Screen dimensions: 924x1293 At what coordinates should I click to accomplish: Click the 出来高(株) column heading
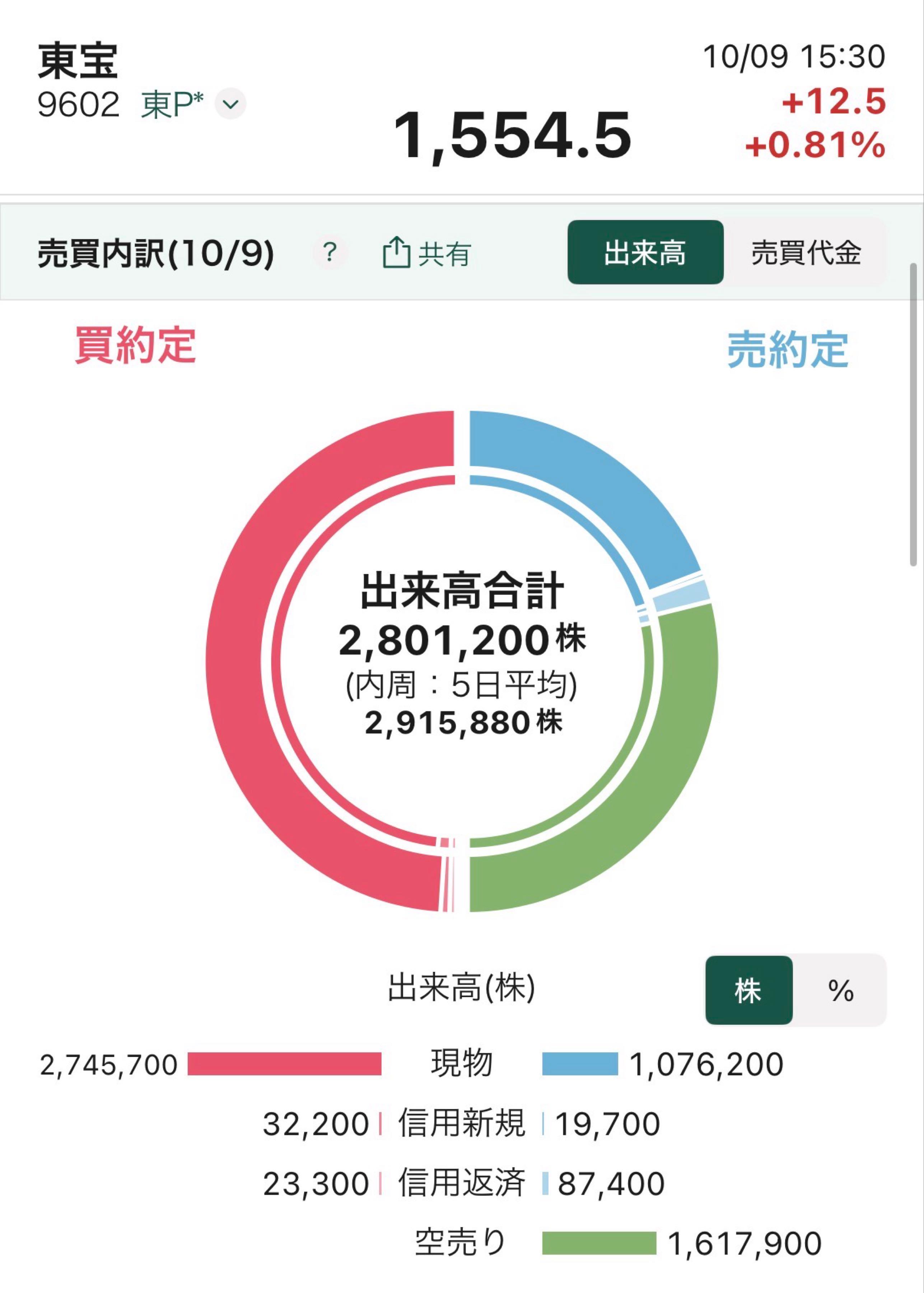tap(461, 988)
